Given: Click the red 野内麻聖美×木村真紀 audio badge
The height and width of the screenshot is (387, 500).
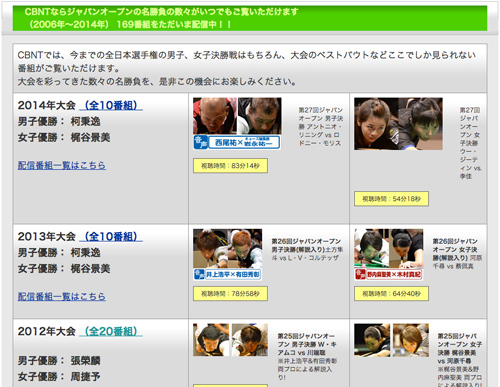Looking at the screenshot, I should (389, 275).
